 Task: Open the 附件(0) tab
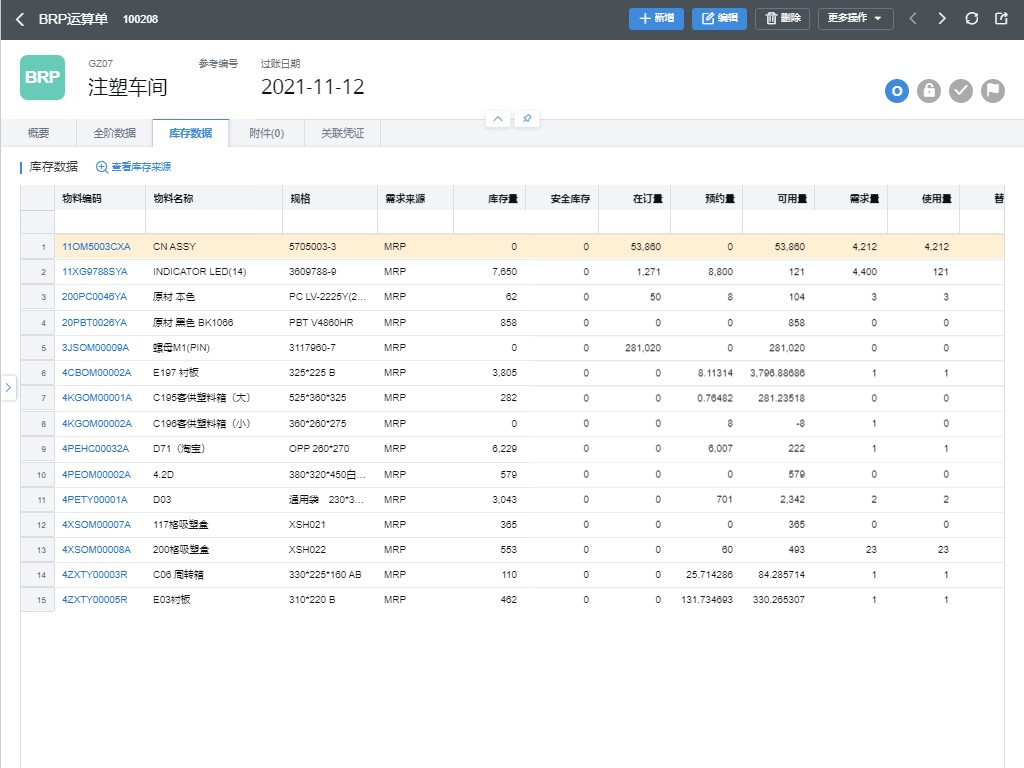click(266, 133)
